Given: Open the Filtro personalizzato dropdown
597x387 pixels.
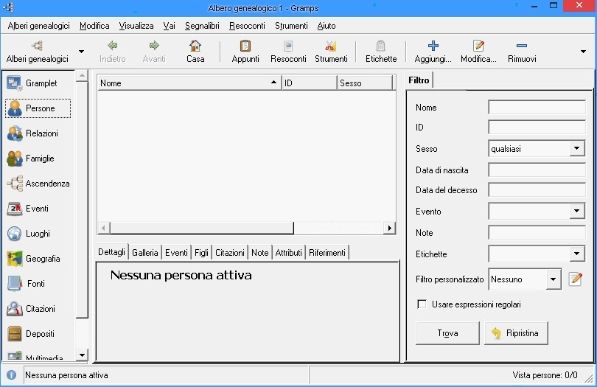Looking at the screenshot, I should 525,280.
